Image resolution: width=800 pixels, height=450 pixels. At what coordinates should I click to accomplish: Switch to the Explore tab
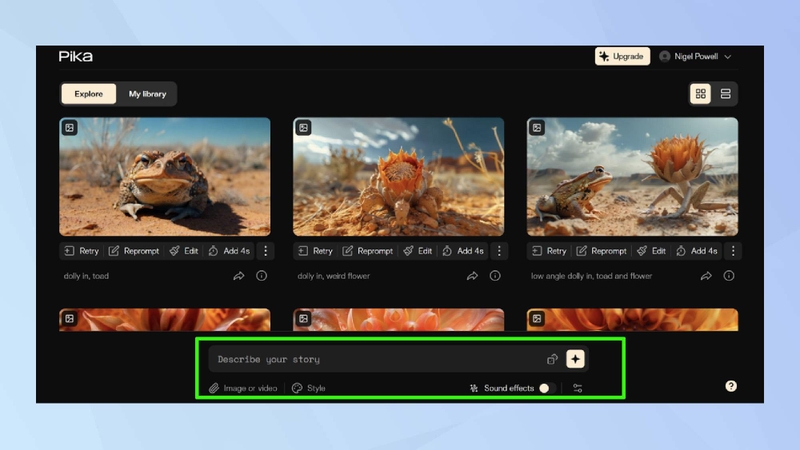click(x=89, y=94)
